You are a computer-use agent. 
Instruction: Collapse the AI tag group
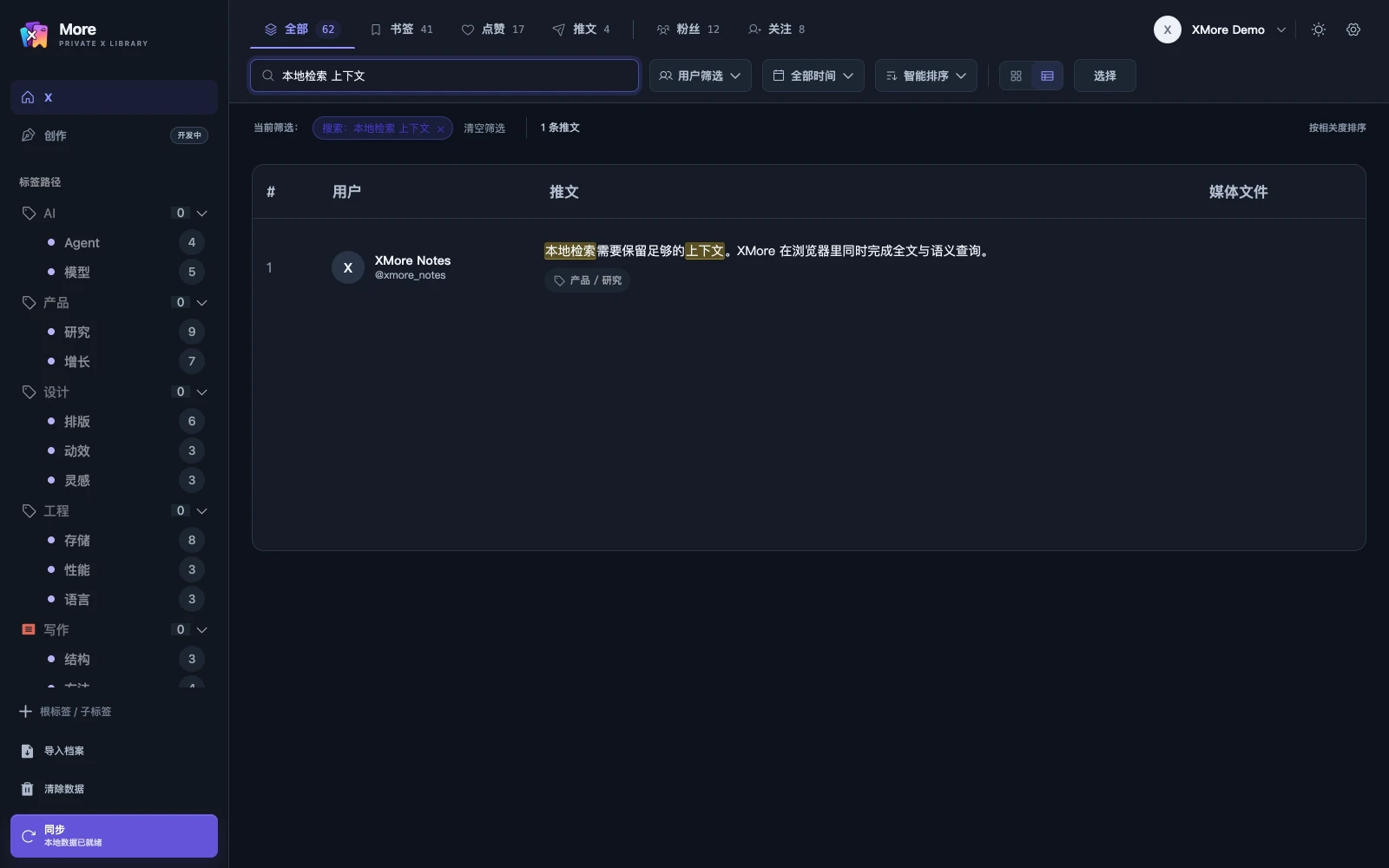coord(202,214)
